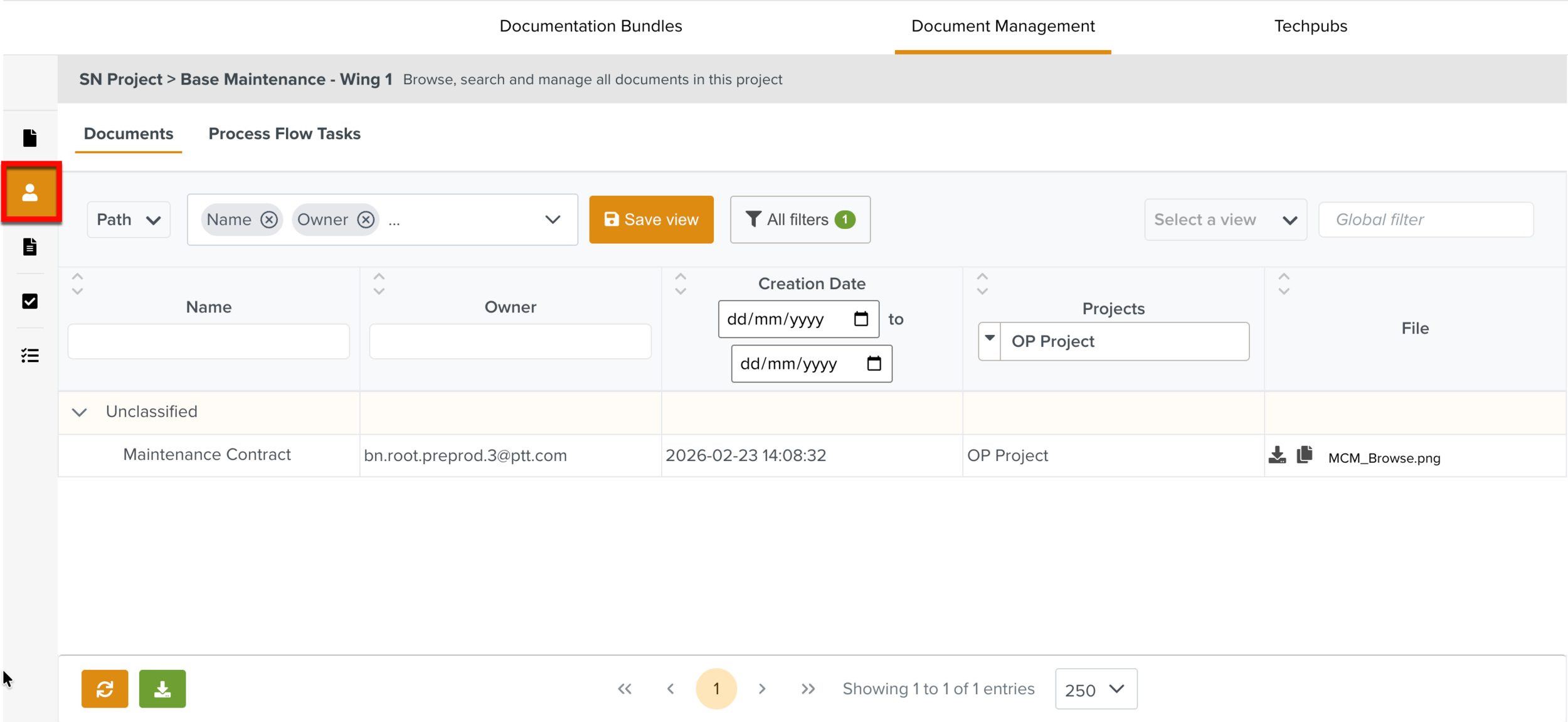
Task: Open the checklist sidebar icon
Action: [29, 356]
